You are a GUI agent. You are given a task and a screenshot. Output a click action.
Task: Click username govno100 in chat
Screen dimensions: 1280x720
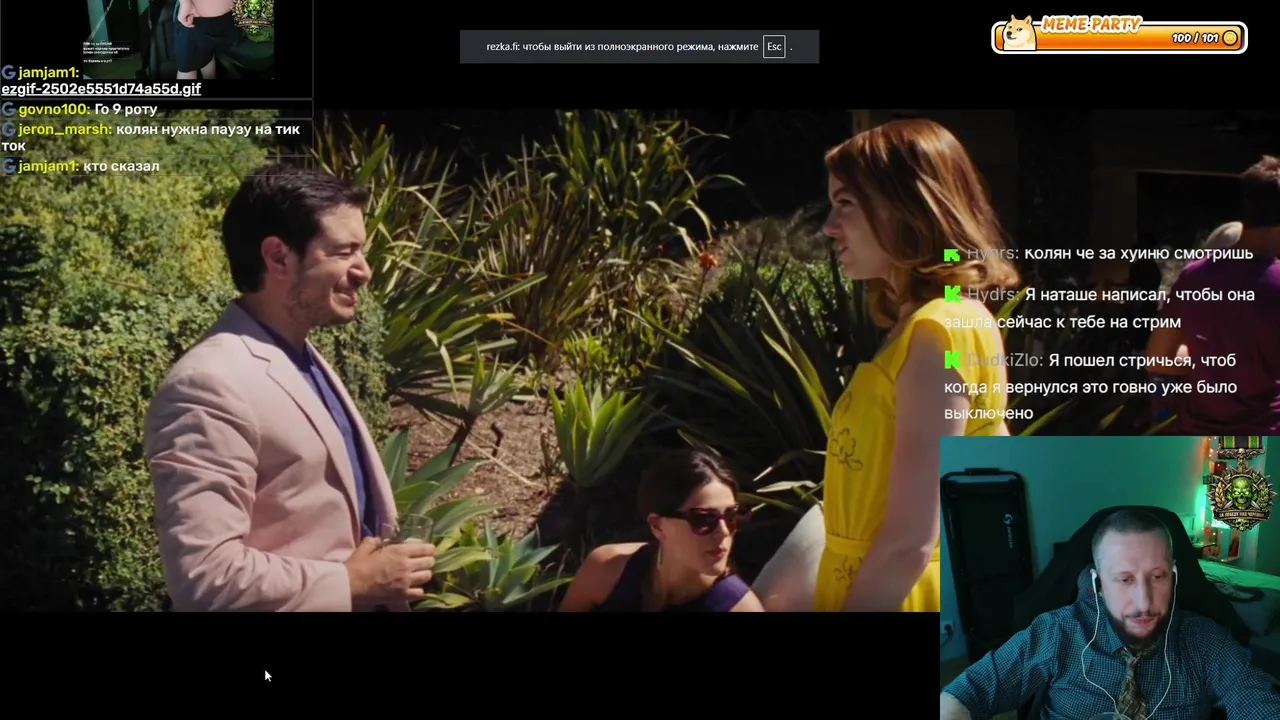pyautogui.click(x=54, y=109)
